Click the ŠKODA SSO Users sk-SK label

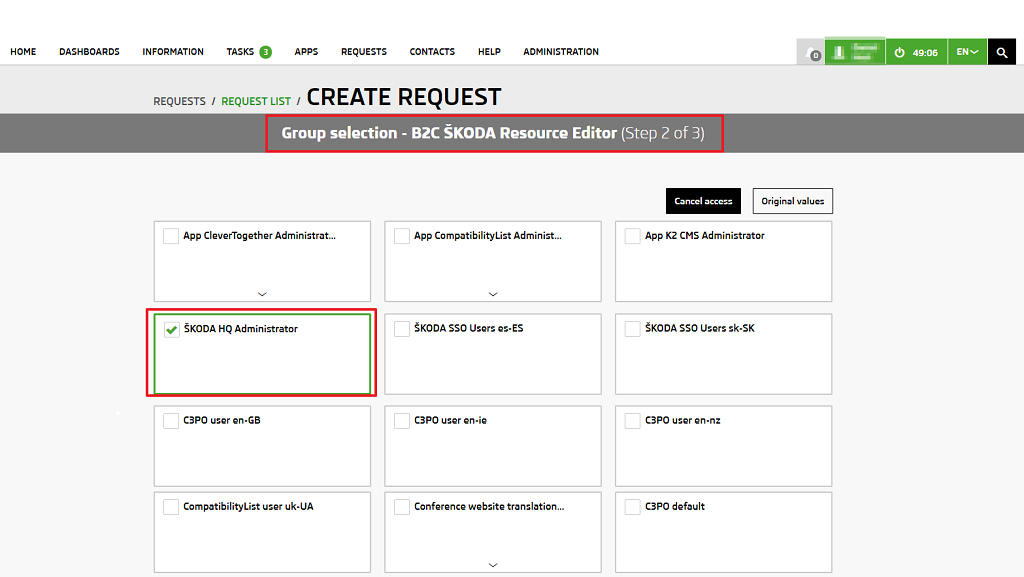coord(699,328)
